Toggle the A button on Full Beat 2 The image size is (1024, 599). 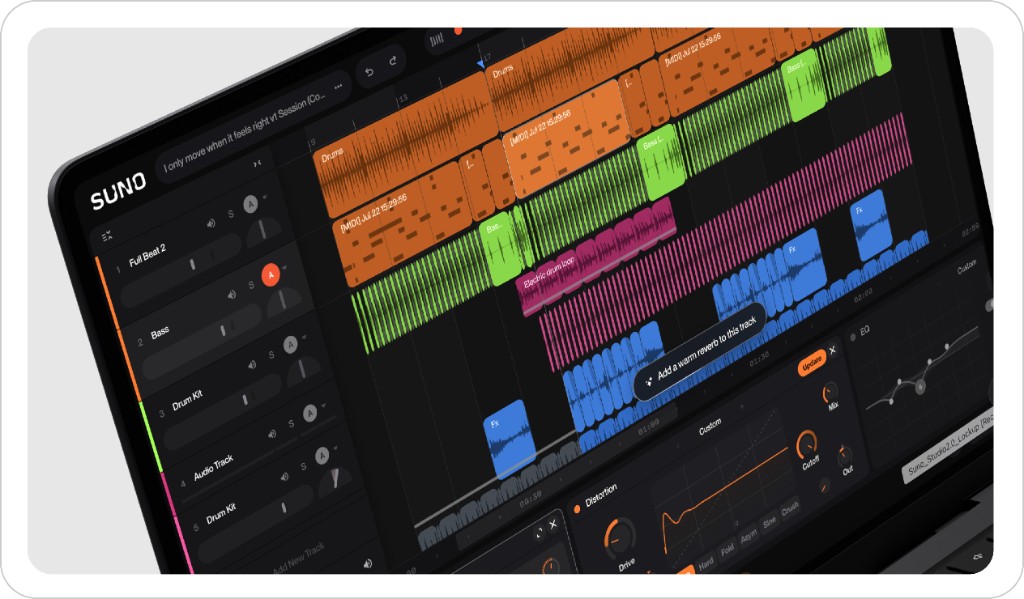click(x=251, y=204)
